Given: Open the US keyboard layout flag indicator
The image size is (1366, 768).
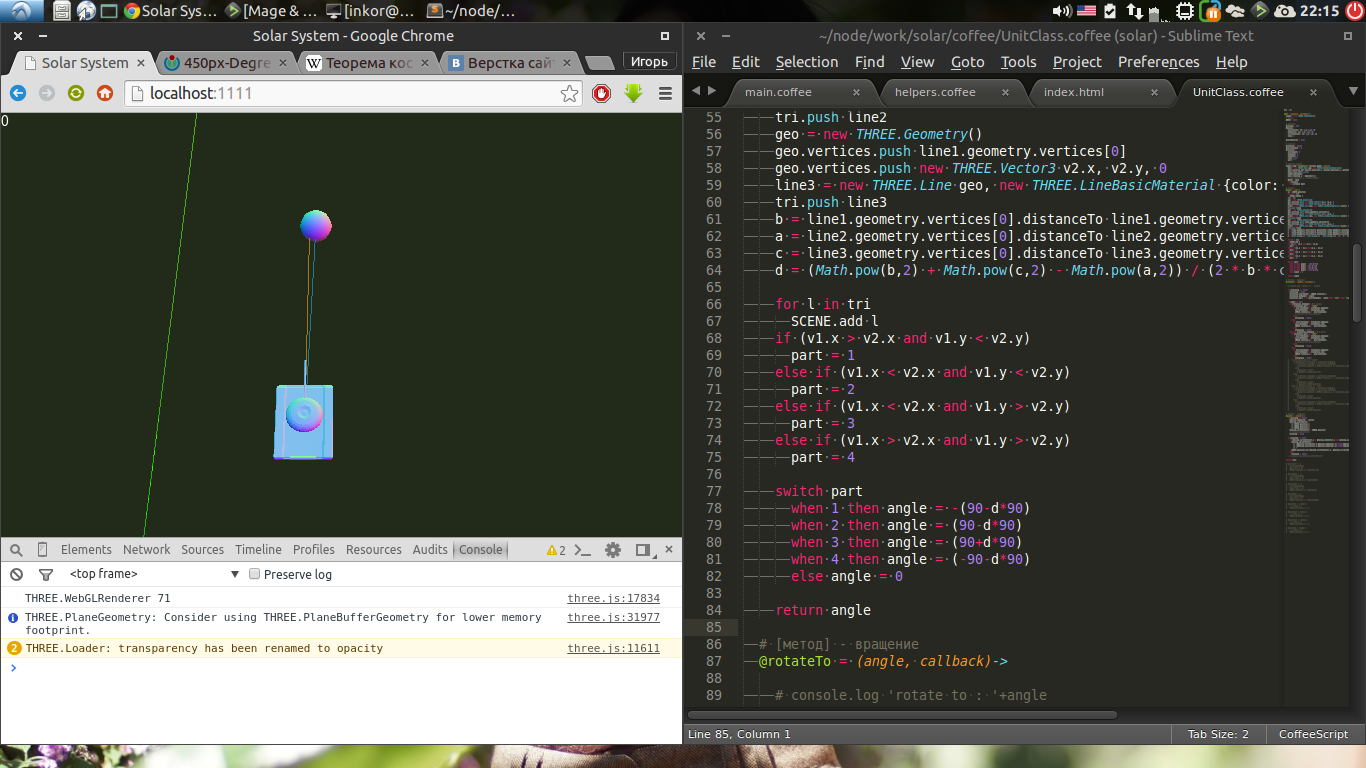Looking at the screenshot, I should (1086, 11).
